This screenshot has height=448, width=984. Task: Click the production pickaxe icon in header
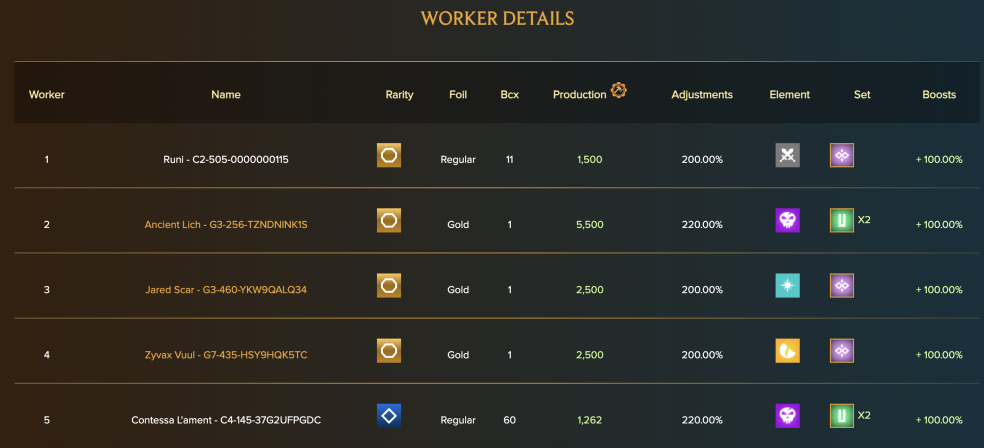pos(619,90)
